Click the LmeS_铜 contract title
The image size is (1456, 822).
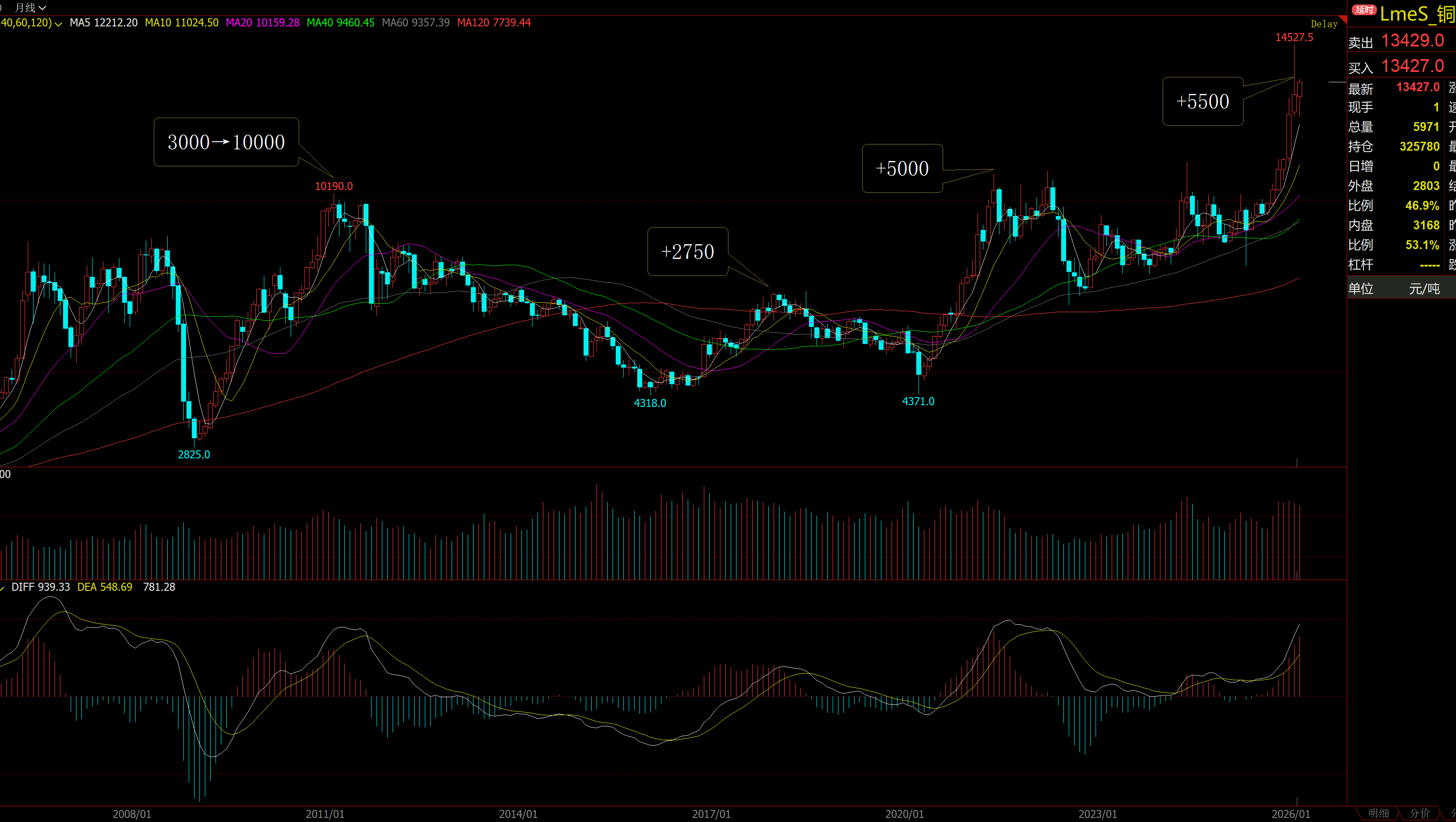pos(1417,13)
